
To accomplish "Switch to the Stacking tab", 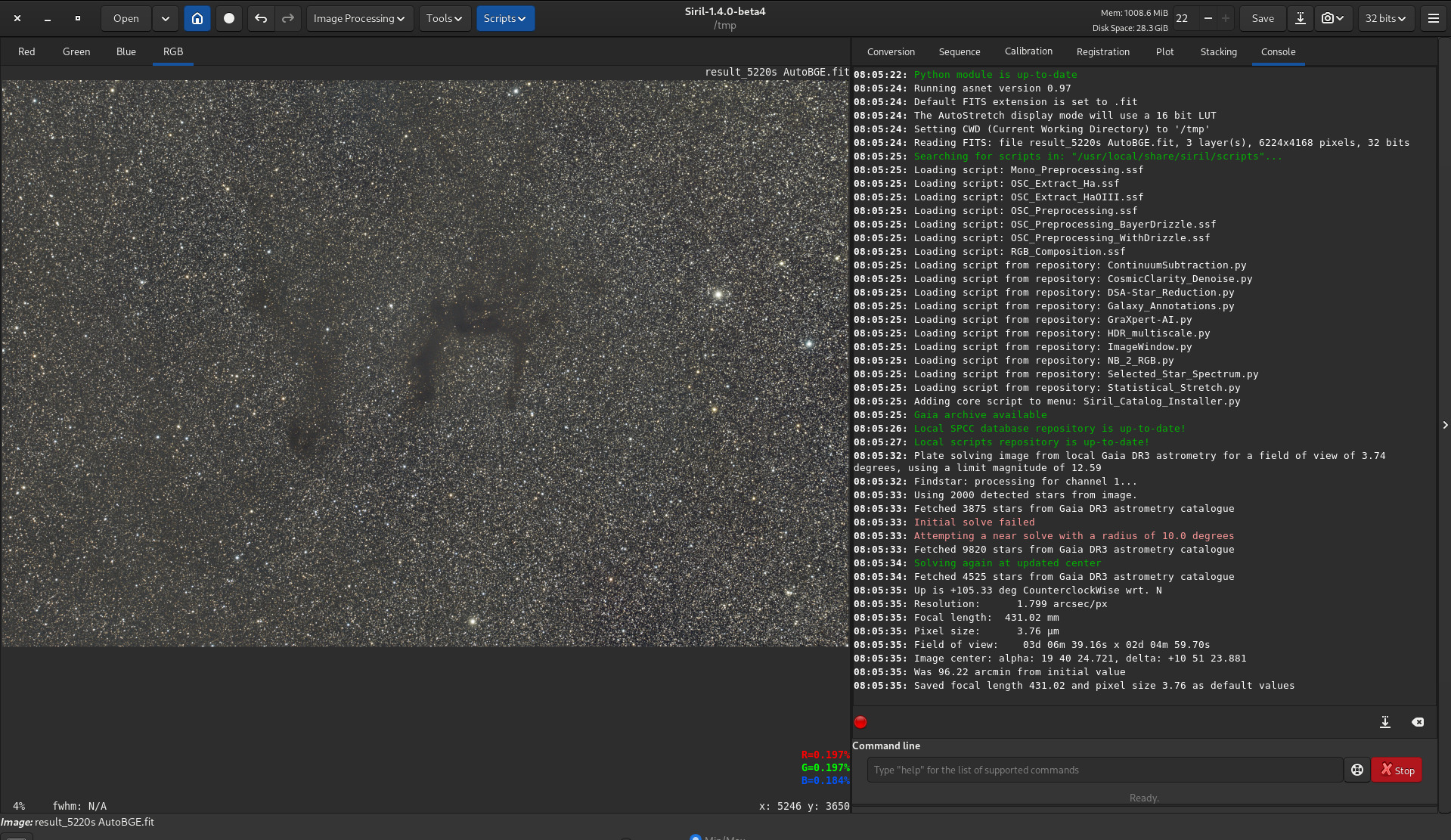I will click(1218, 51).
